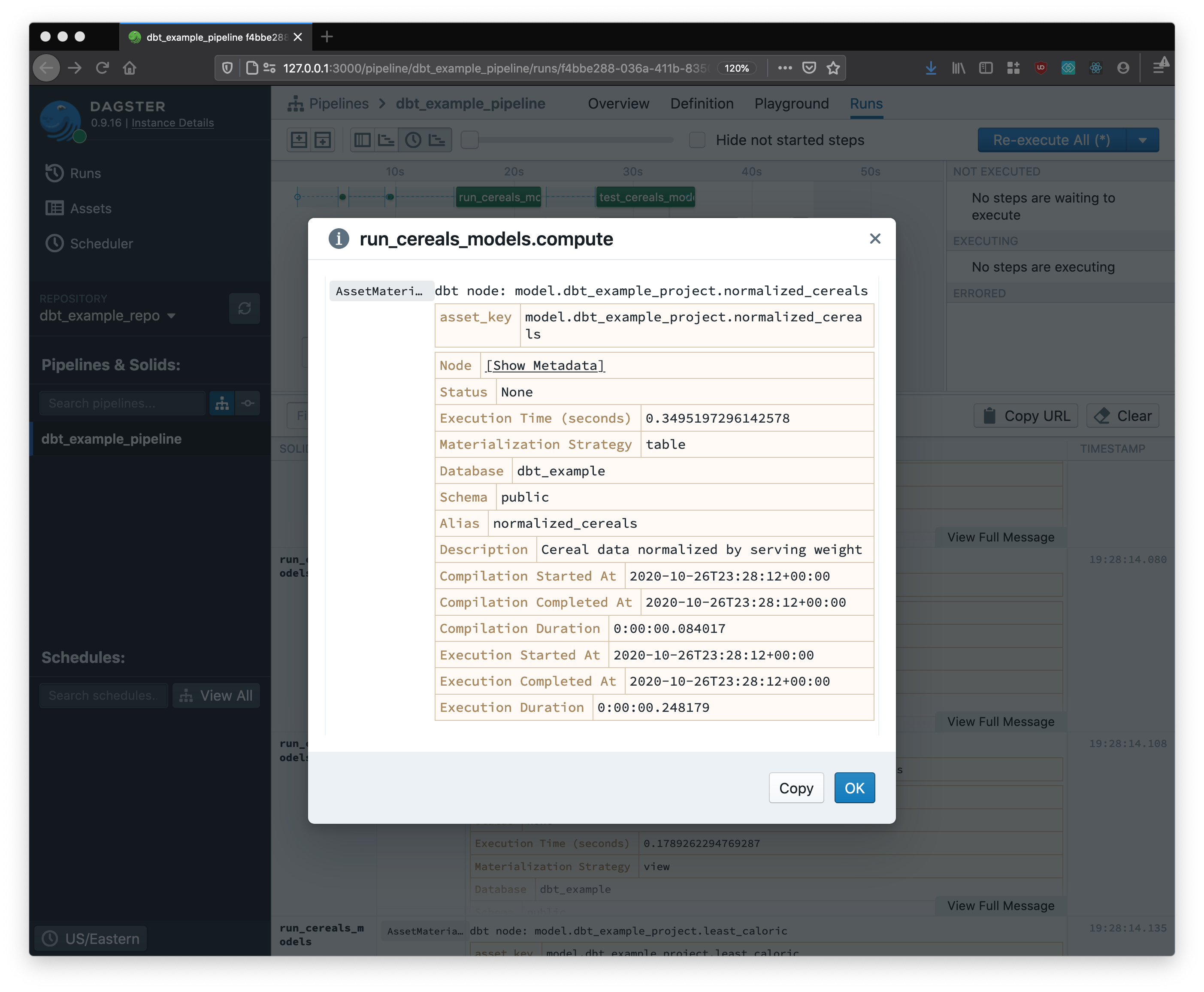Open the page actions ellipsis menu
Screen dimensions: 1204x992
(784, 68)
